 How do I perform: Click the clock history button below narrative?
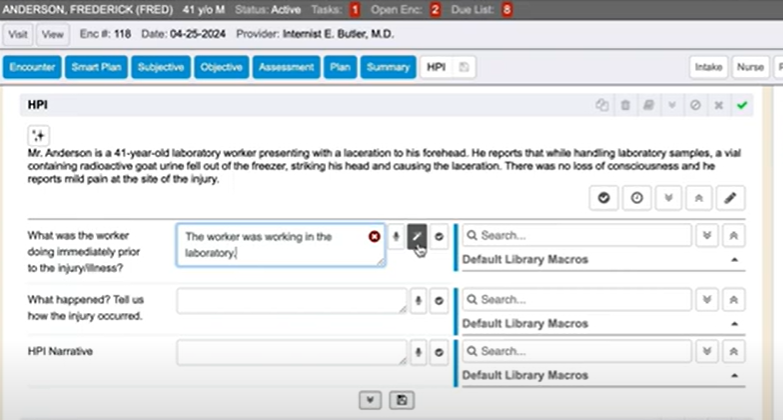pyautogui.click(x=636, y=198)
